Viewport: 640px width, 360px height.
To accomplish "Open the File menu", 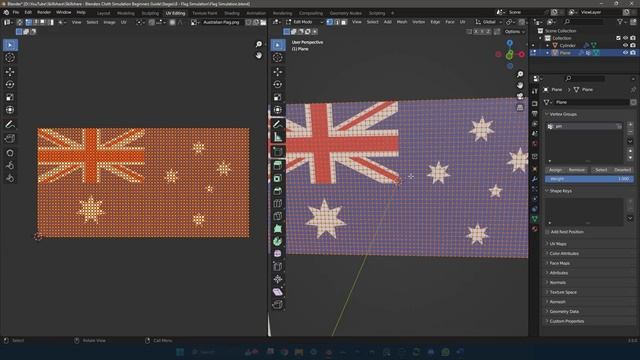I will [x=16, y=12].
